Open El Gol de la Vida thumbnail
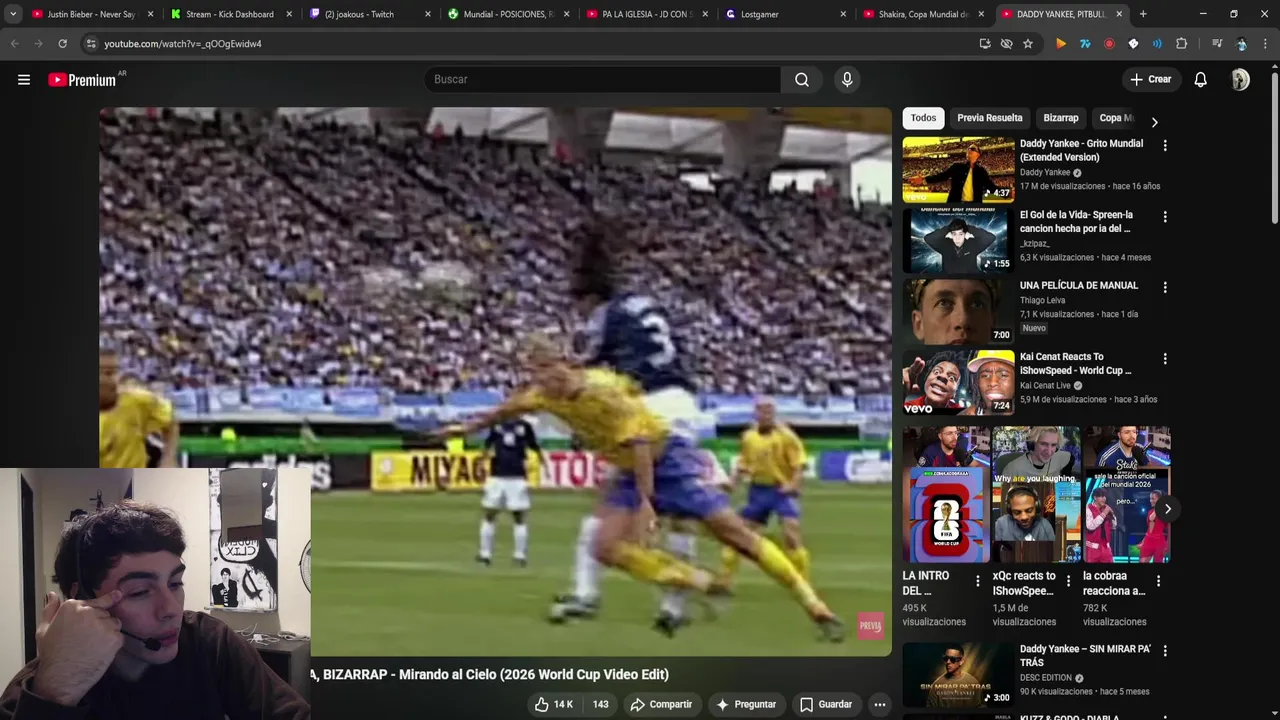1280x720 pixels. pyautogui.click(x=958, y=241)
